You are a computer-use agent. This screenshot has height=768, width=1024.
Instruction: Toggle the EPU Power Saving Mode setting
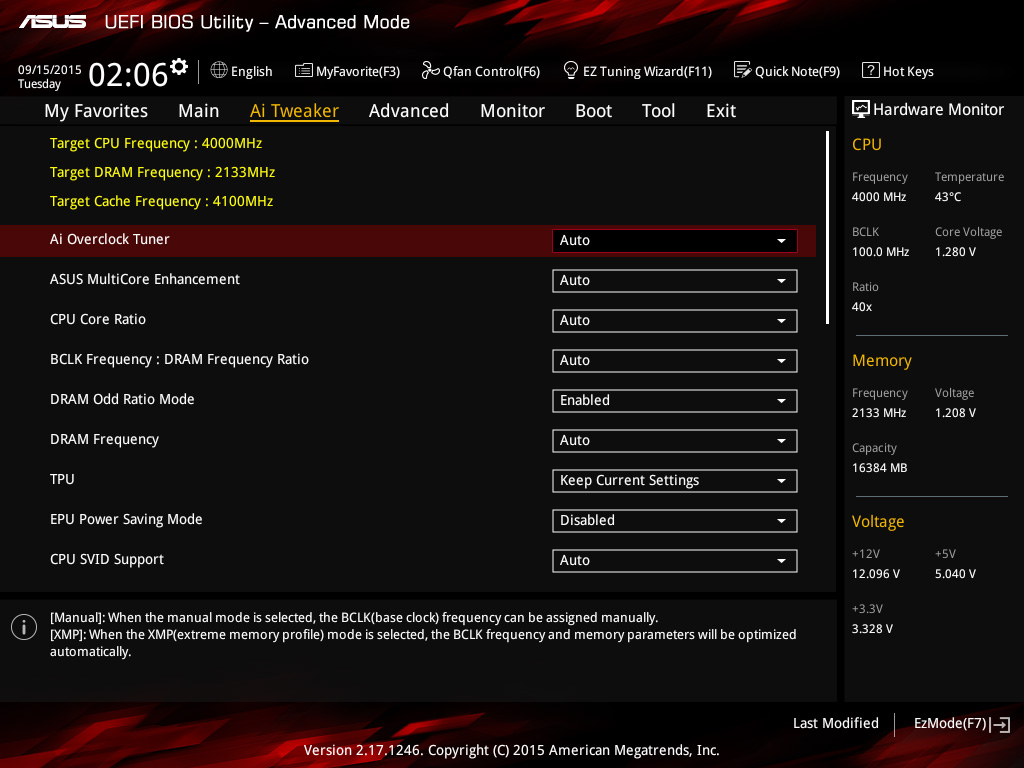click(x=674, y=521)
